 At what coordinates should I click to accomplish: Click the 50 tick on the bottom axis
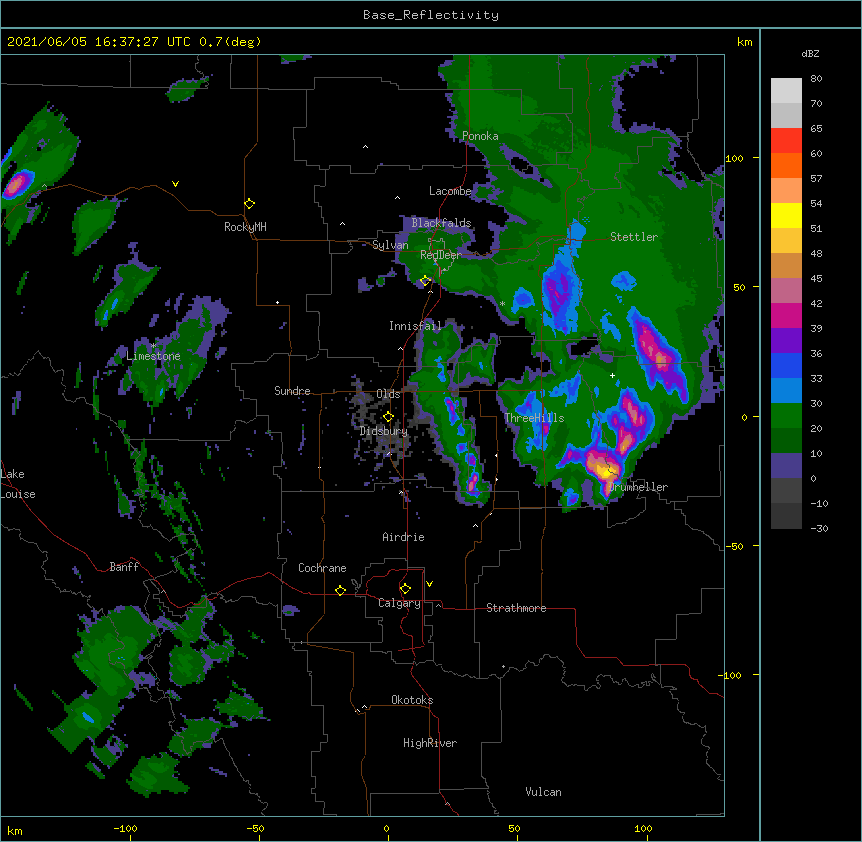click(514, 828)
